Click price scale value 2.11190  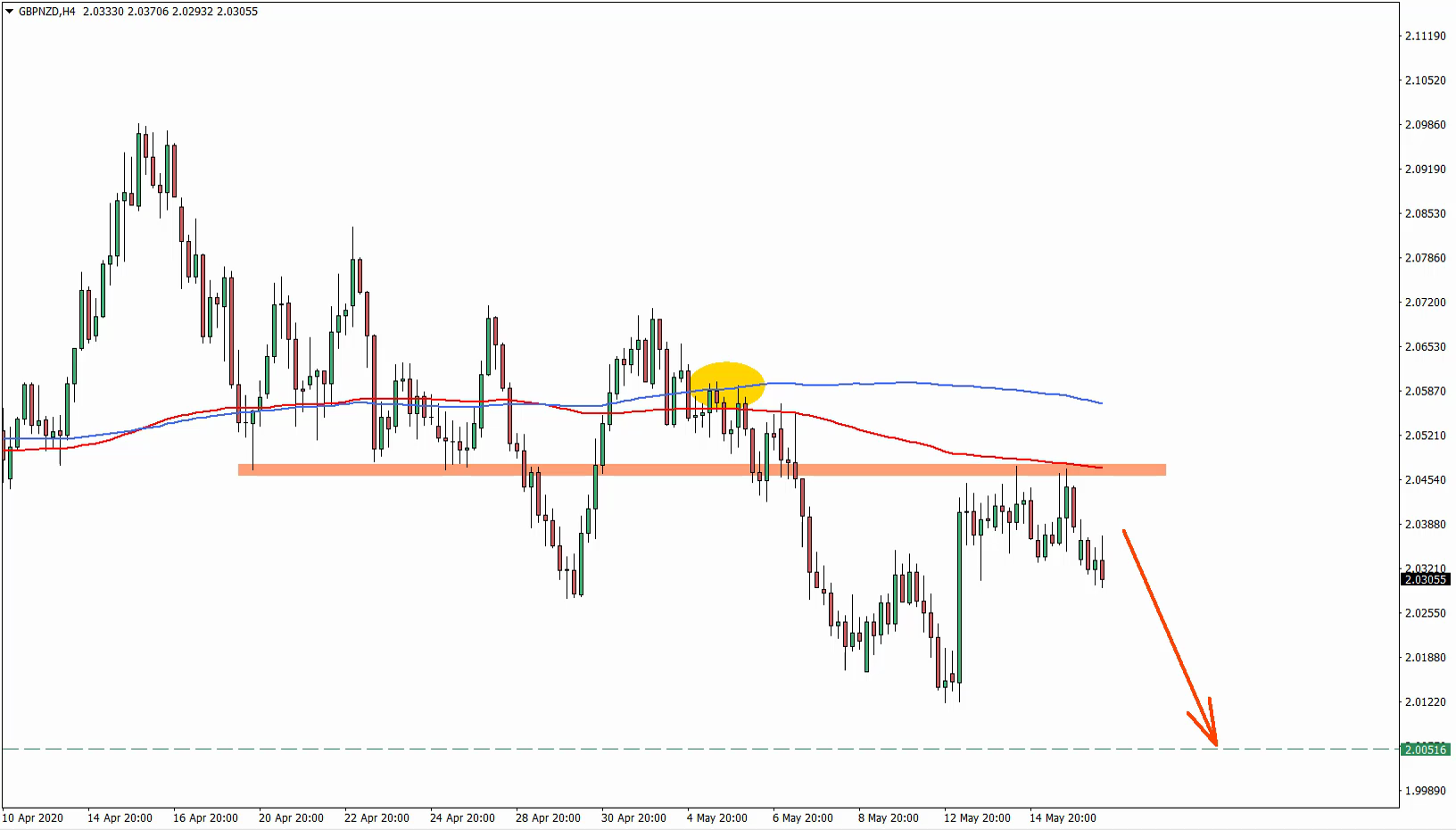point(1425,37)
